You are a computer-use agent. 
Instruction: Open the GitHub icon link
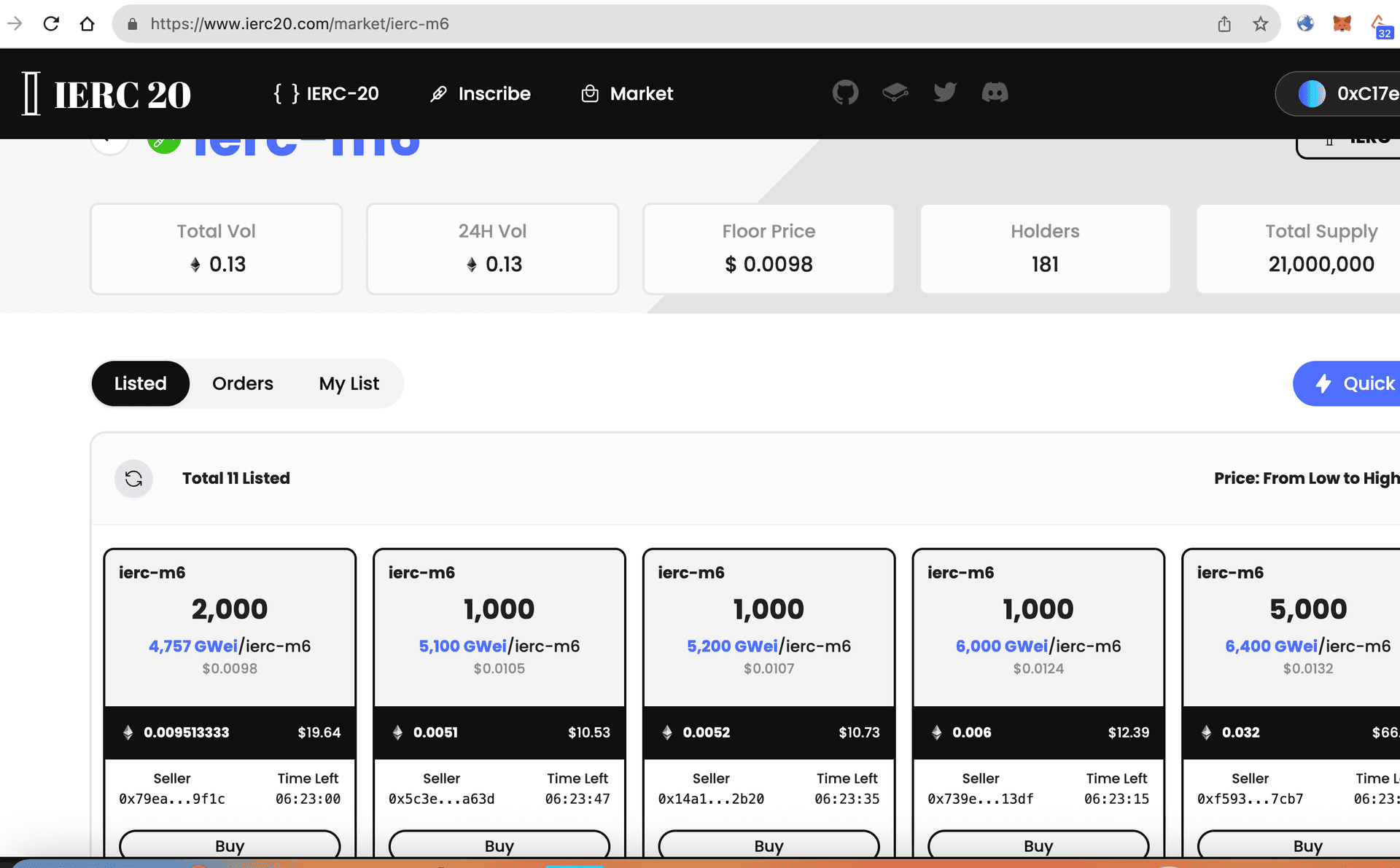[x=845, y=93]
